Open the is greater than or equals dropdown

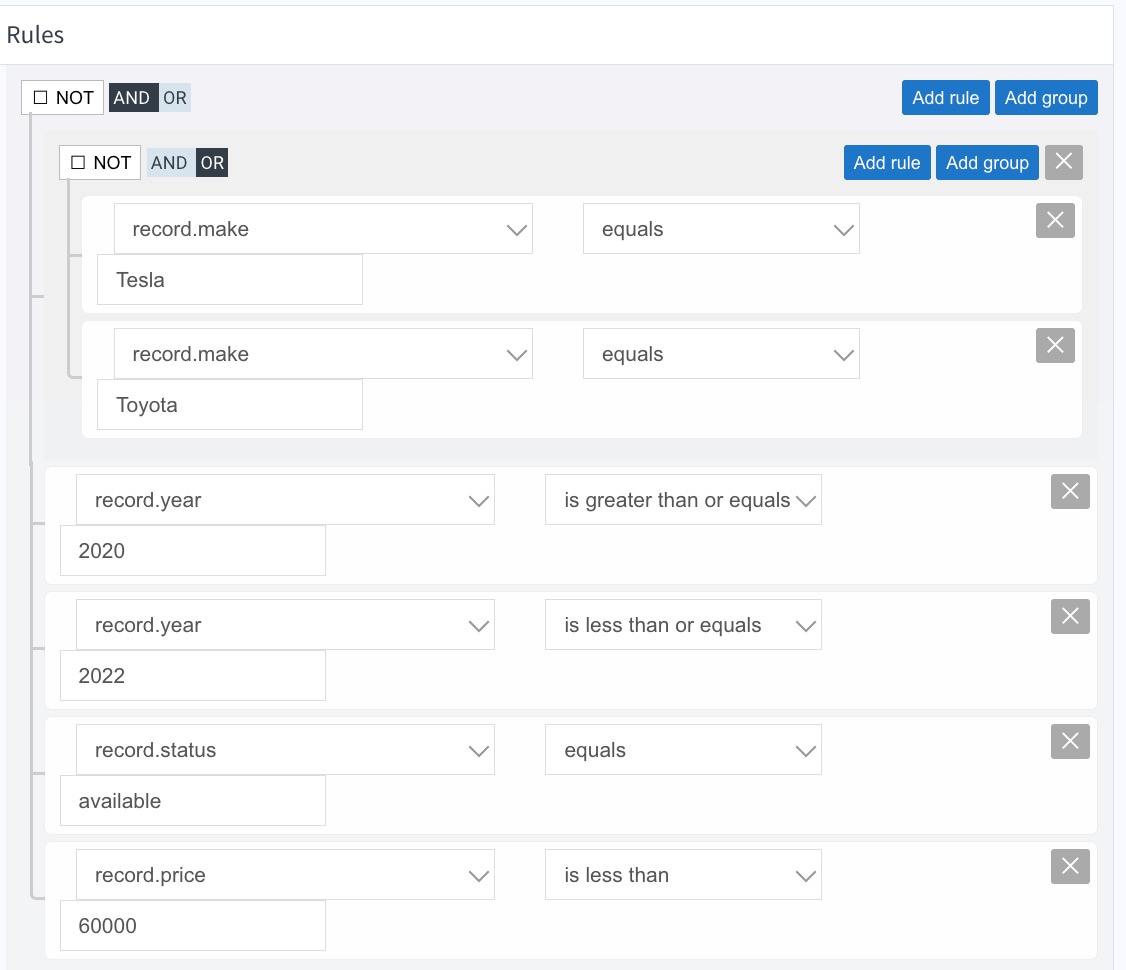coord(683,499)
